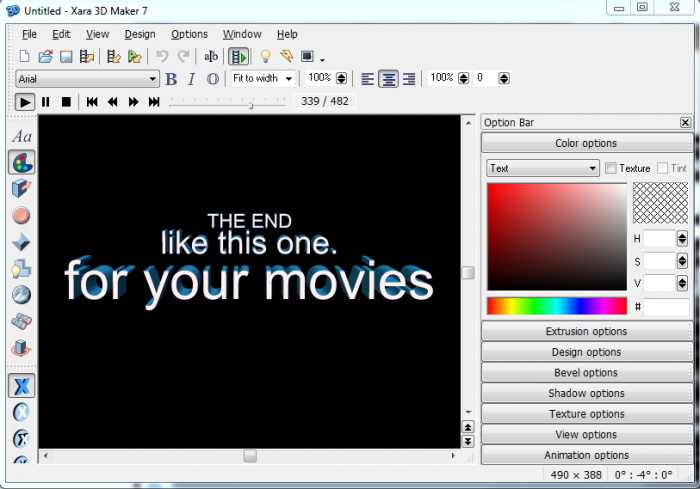Click the Open file folder icon
Viewport: 700px width, 489px height.
pos(45,56)
